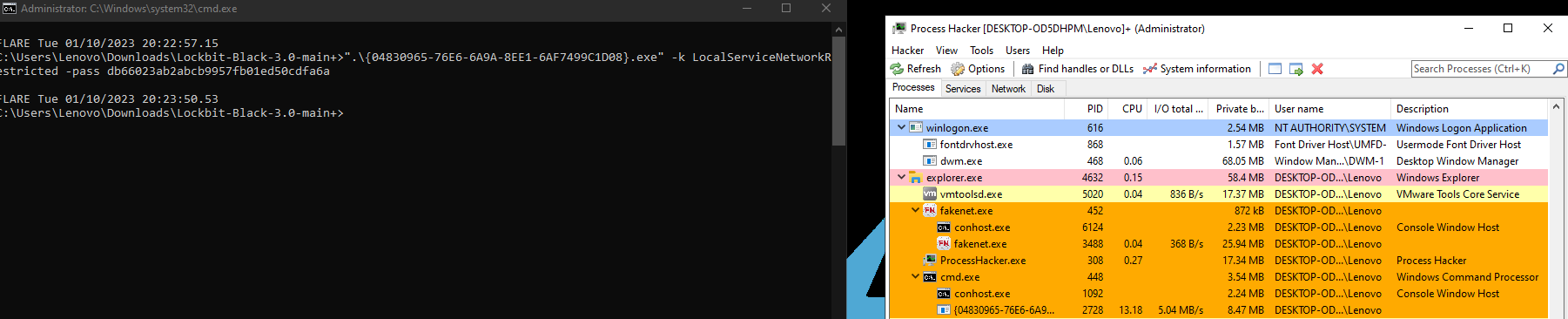Click the vmtoolsd.exe VMware icon

pos(930,194)
